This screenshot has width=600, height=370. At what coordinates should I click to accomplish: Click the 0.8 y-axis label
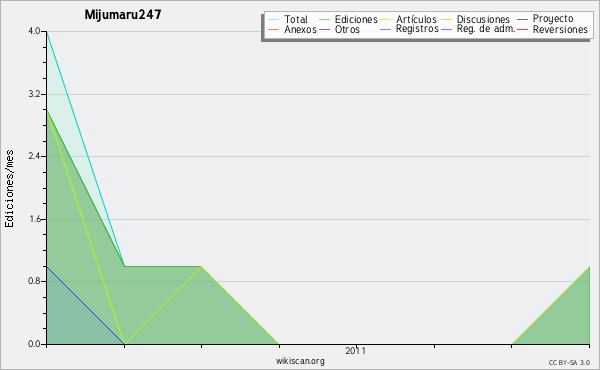(34, 282)
